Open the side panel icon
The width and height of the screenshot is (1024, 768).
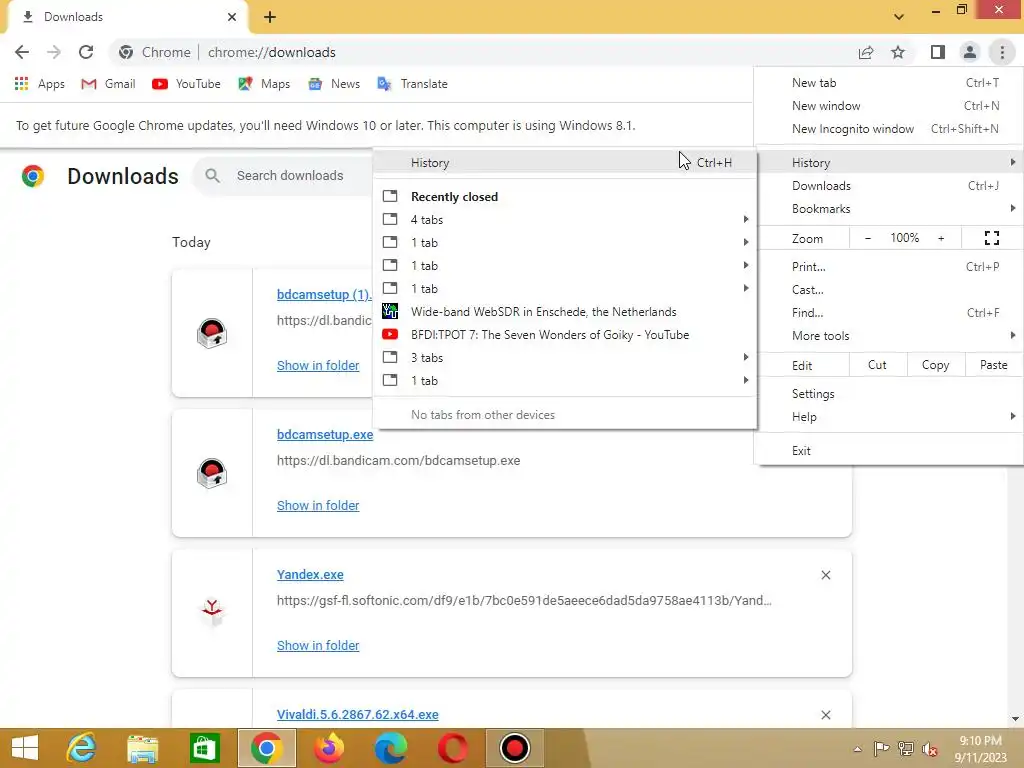tap(938, 52)
